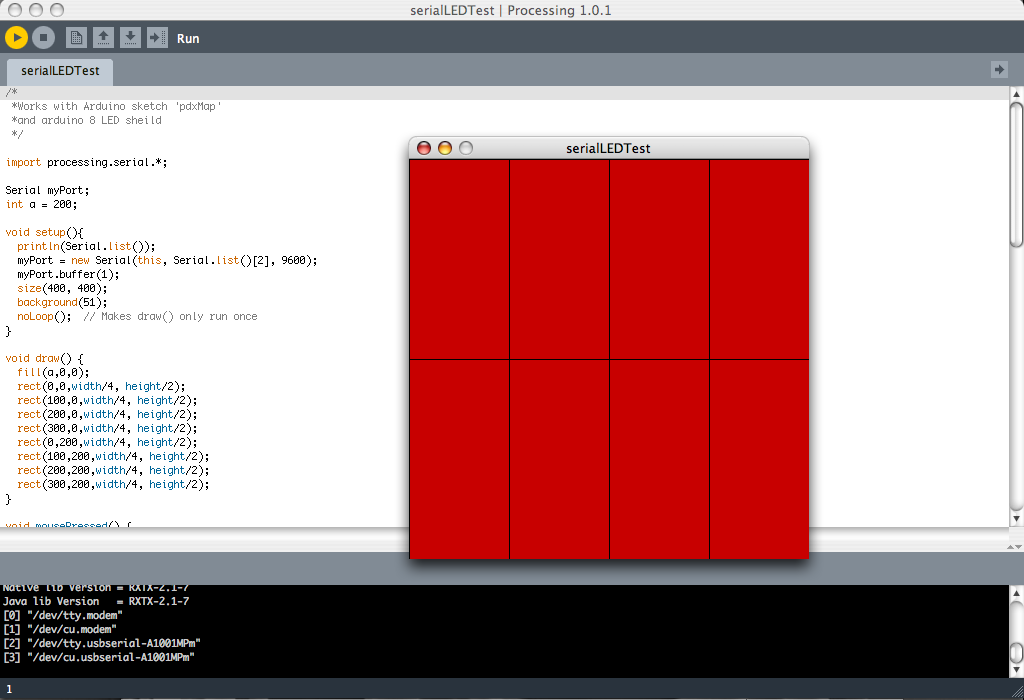Open the sketch tab management arrow menu
The width and height of the screenshot is (1024, 700).
[x=999, y=69]
